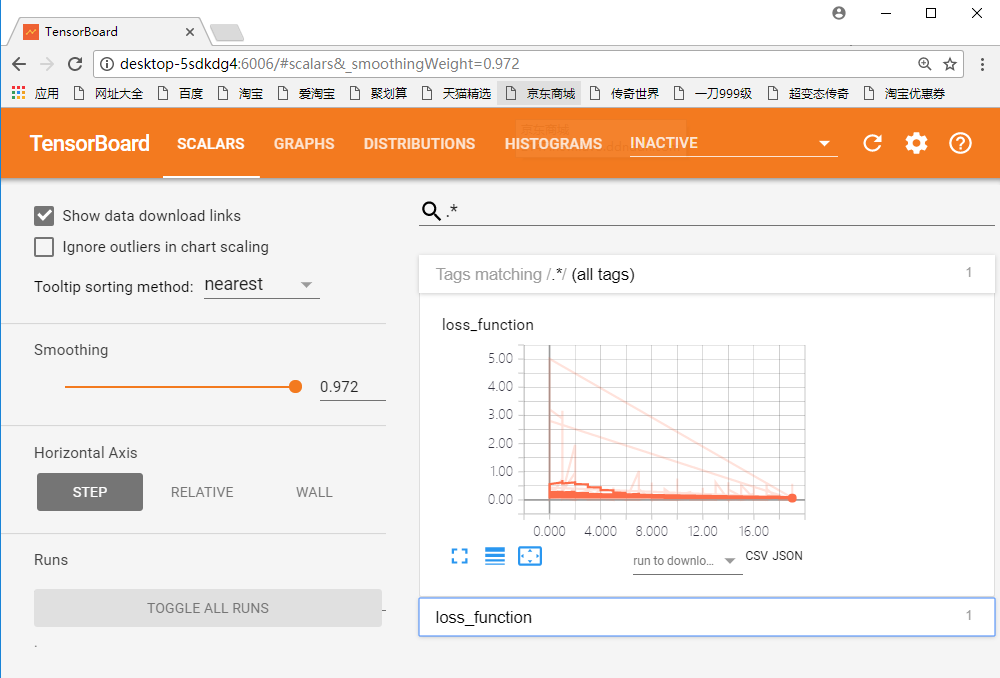The image size is (1000, 678).
Task: Open the 应用 apps shortcut
Action: pyautogui.click(x=35, y=94)
